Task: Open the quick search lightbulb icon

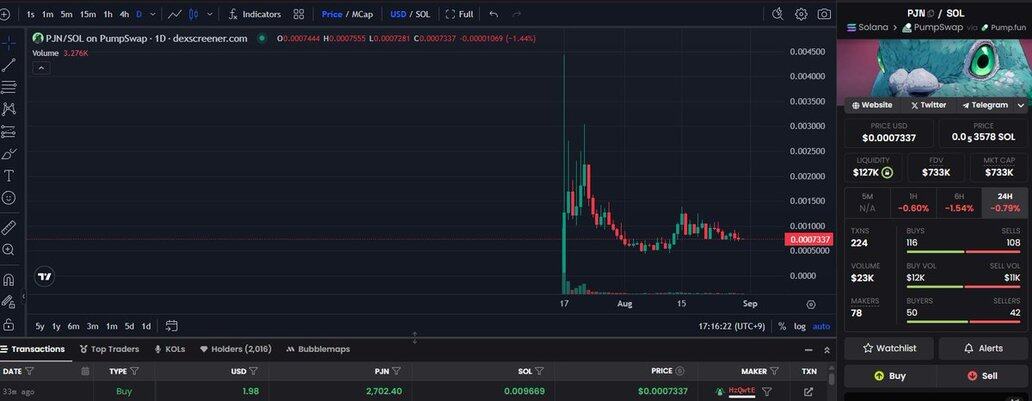Action: (x=777, y=14)
